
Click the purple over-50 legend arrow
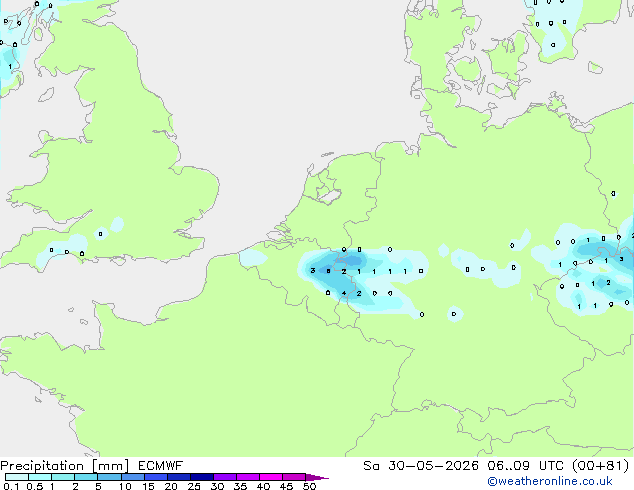[317, 477]
